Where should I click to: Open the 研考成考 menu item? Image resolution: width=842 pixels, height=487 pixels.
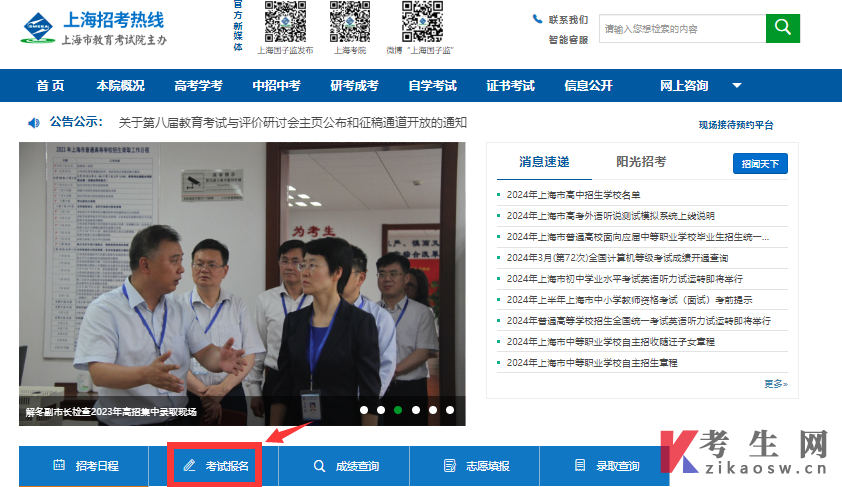(x=354, y=85)
